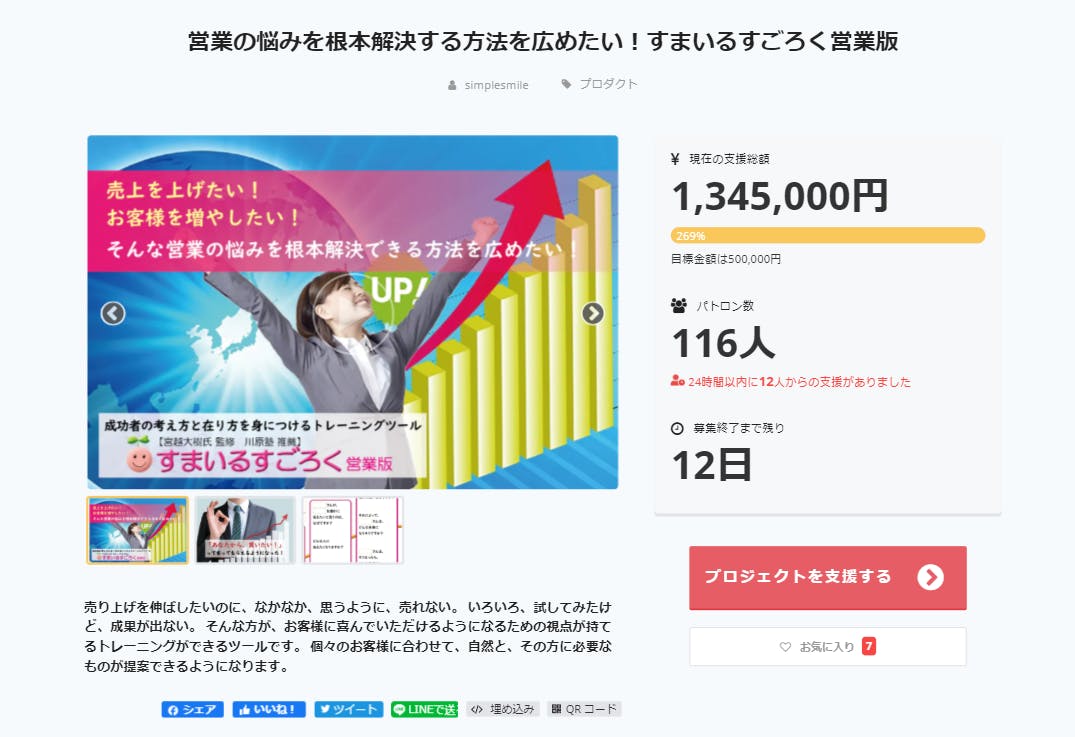Click the プロジェクトを支援する button
This screenshot has width=1075, height=737.
(827, 577)
